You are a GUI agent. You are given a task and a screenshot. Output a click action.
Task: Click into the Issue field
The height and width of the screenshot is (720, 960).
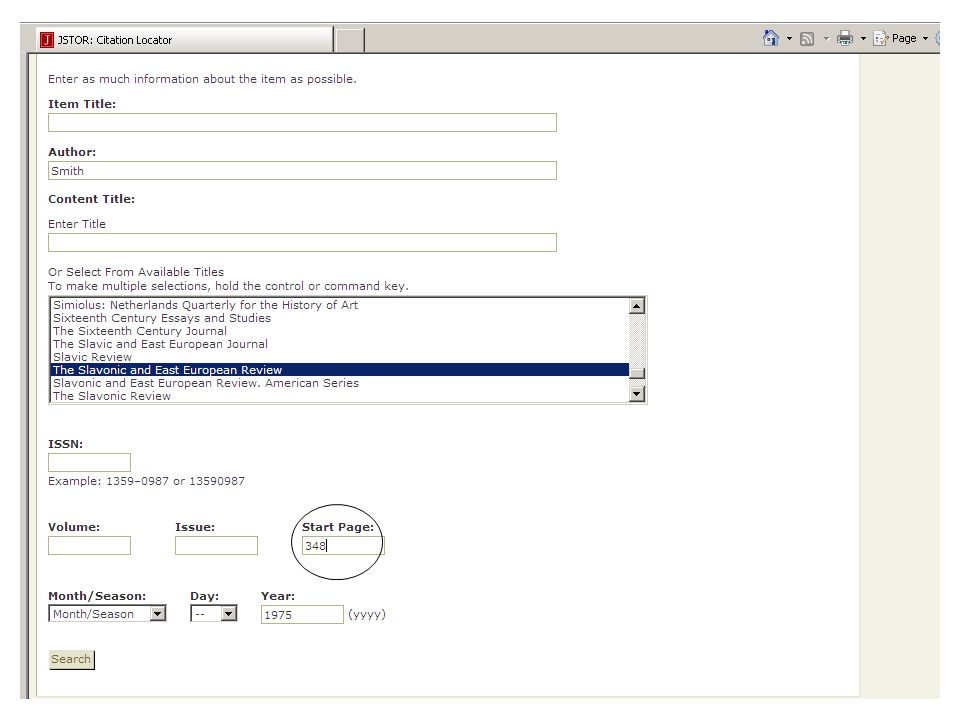216,546
